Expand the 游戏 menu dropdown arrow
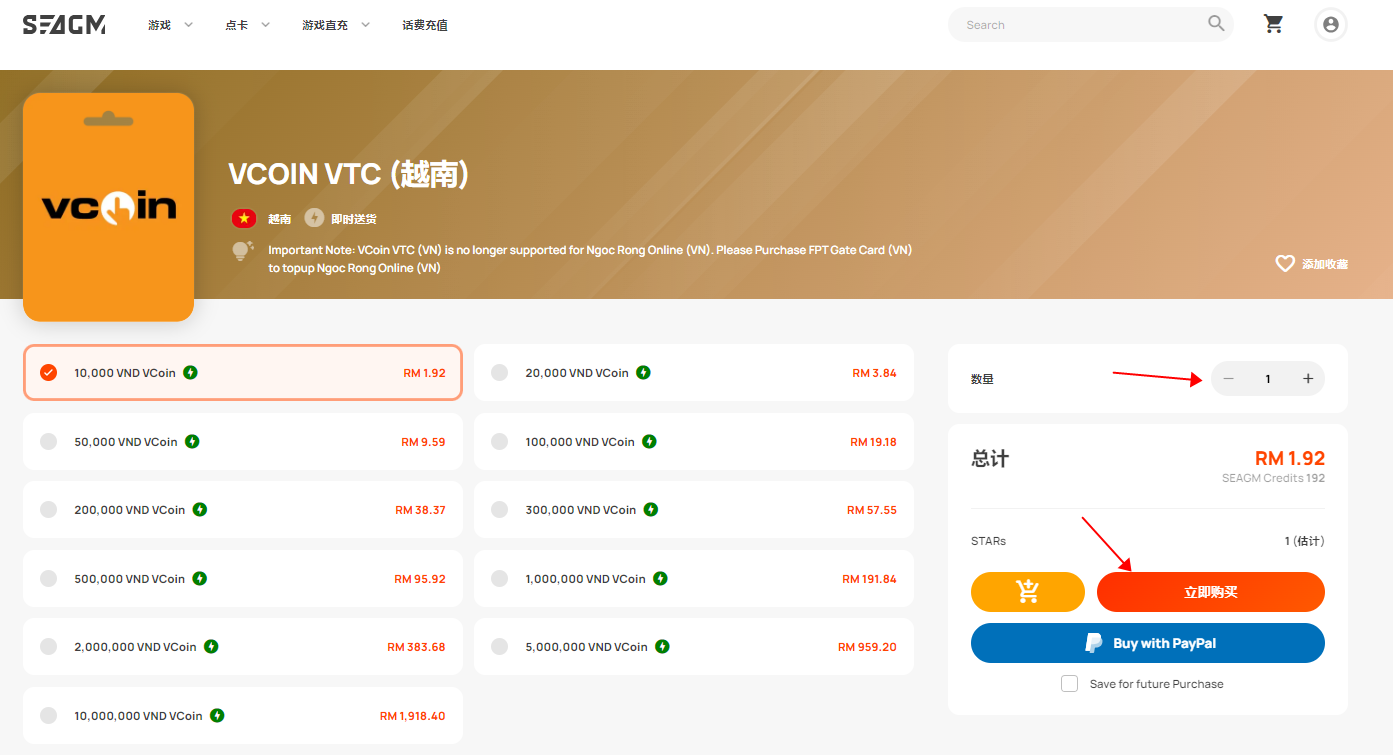The width and height of the screenshot is (1393, 755). click(189, 25)
